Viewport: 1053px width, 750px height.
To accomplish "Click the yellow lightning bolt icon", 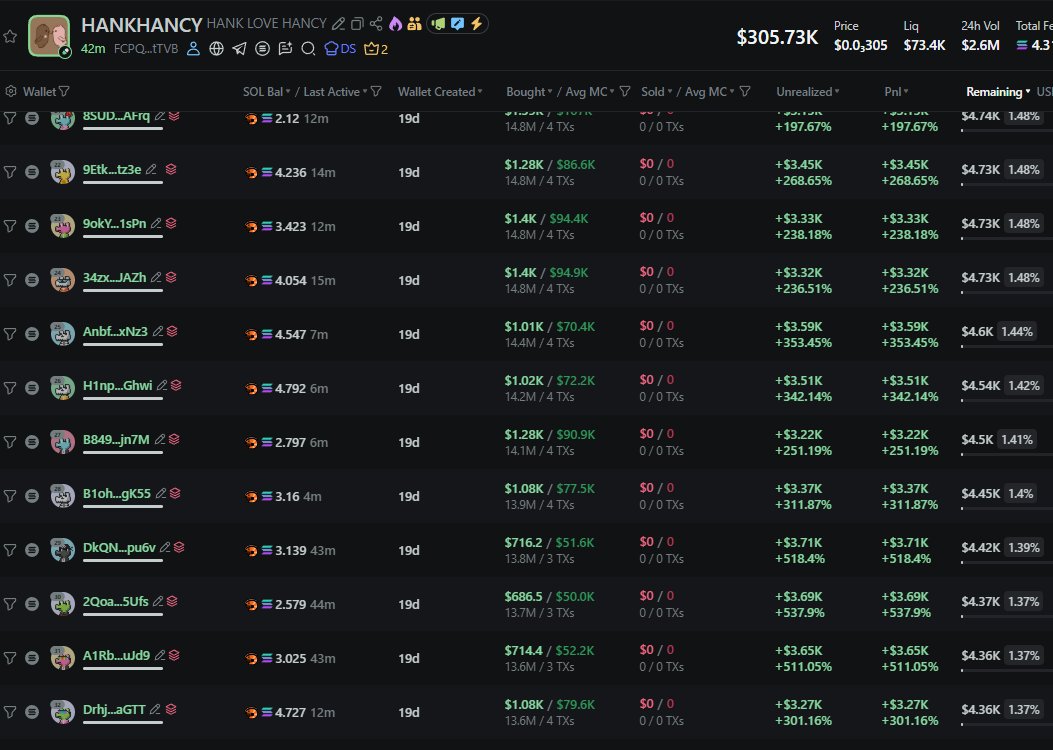I will coord(476,24).
